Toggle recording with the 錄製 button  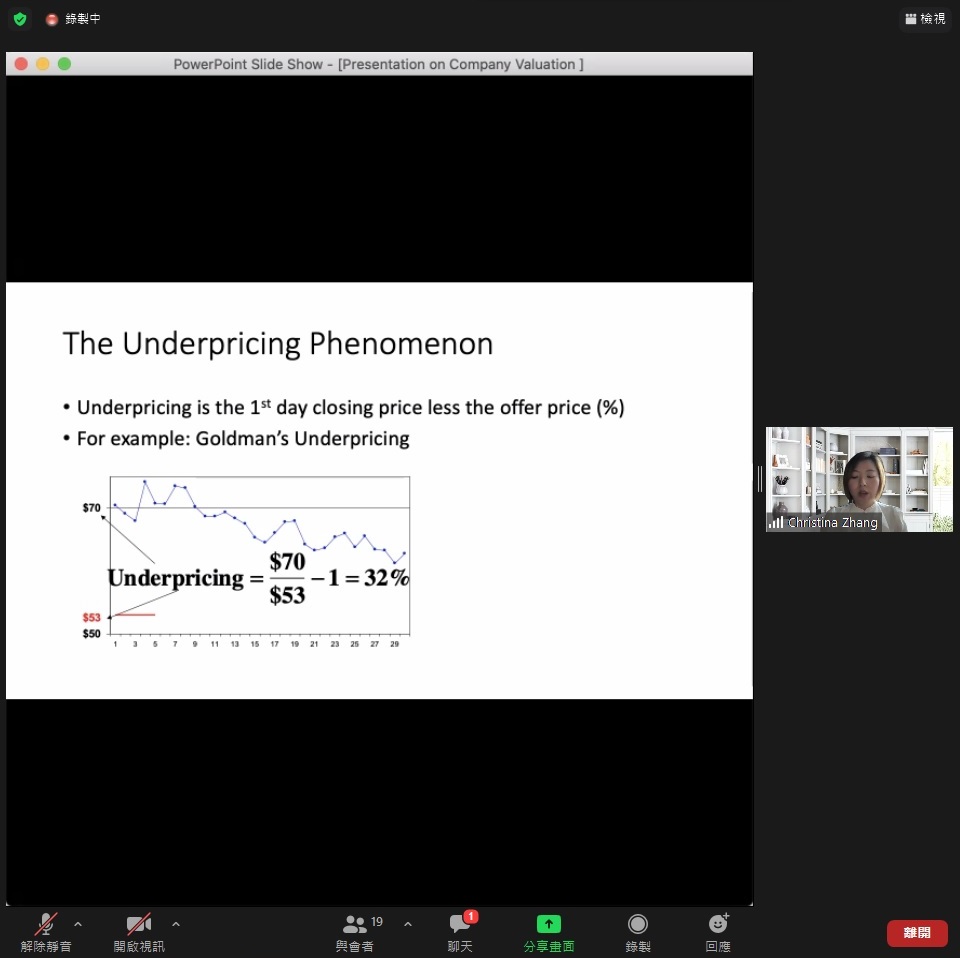(x=637, y=931)
